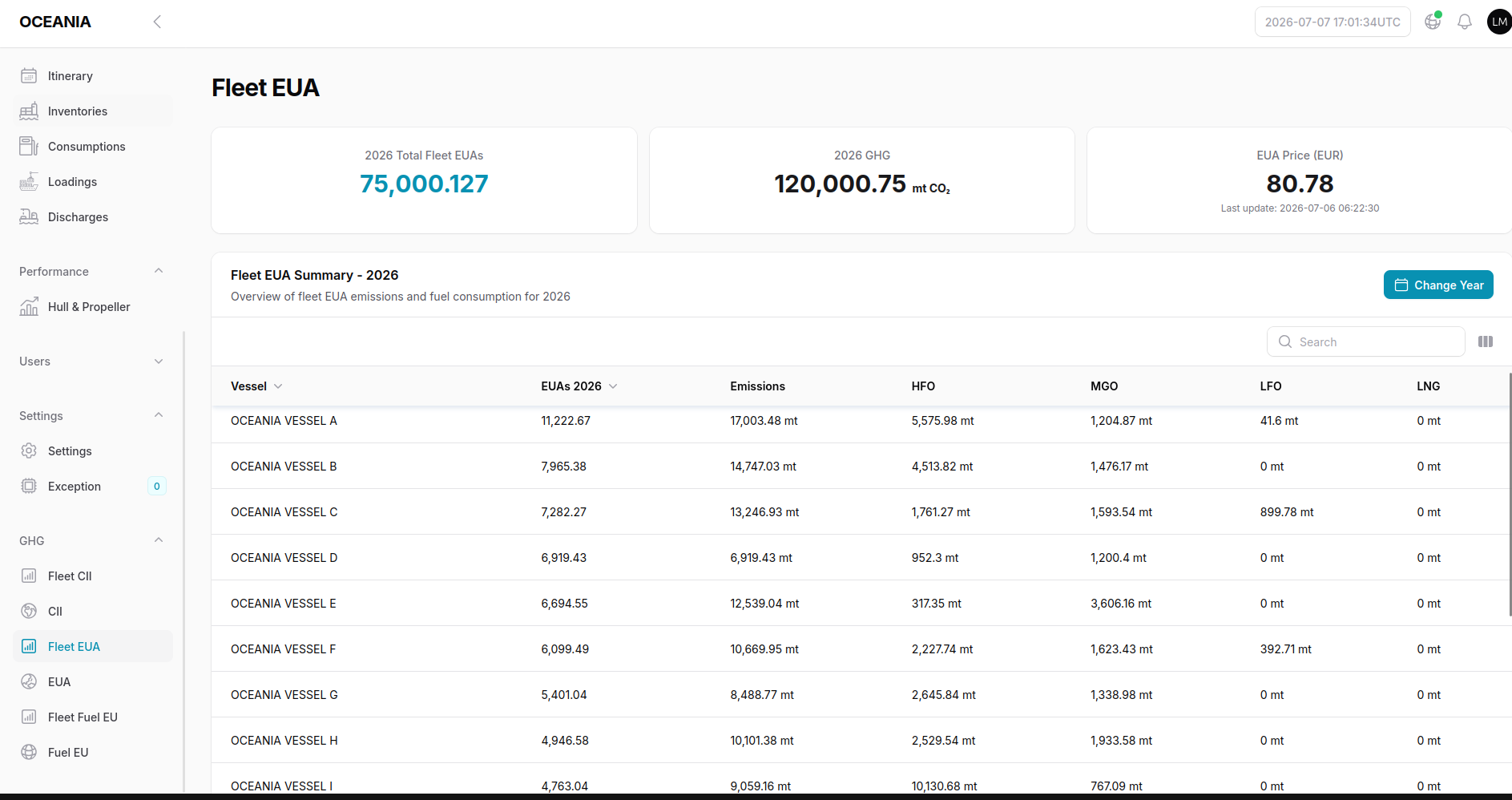1512x800 pixels.
Task: Click the page vertical scrollbar
Action: pos(1510,493)
